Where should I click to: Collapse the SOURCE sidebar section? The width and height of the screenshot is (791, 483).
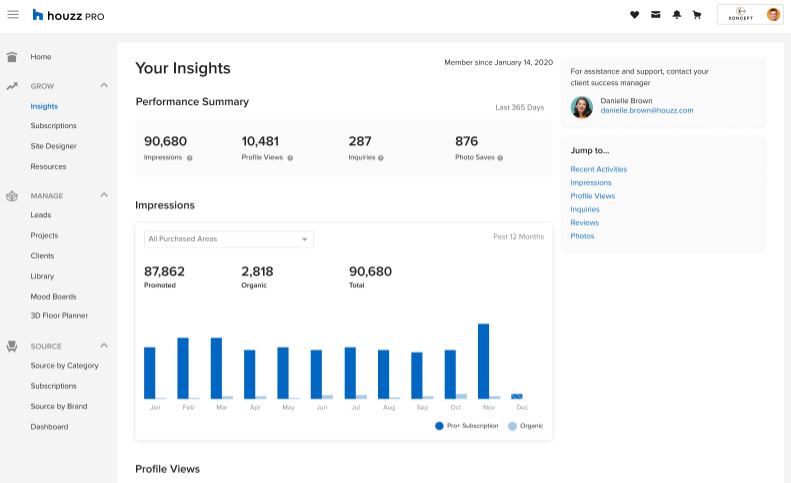tap(104, 346)
